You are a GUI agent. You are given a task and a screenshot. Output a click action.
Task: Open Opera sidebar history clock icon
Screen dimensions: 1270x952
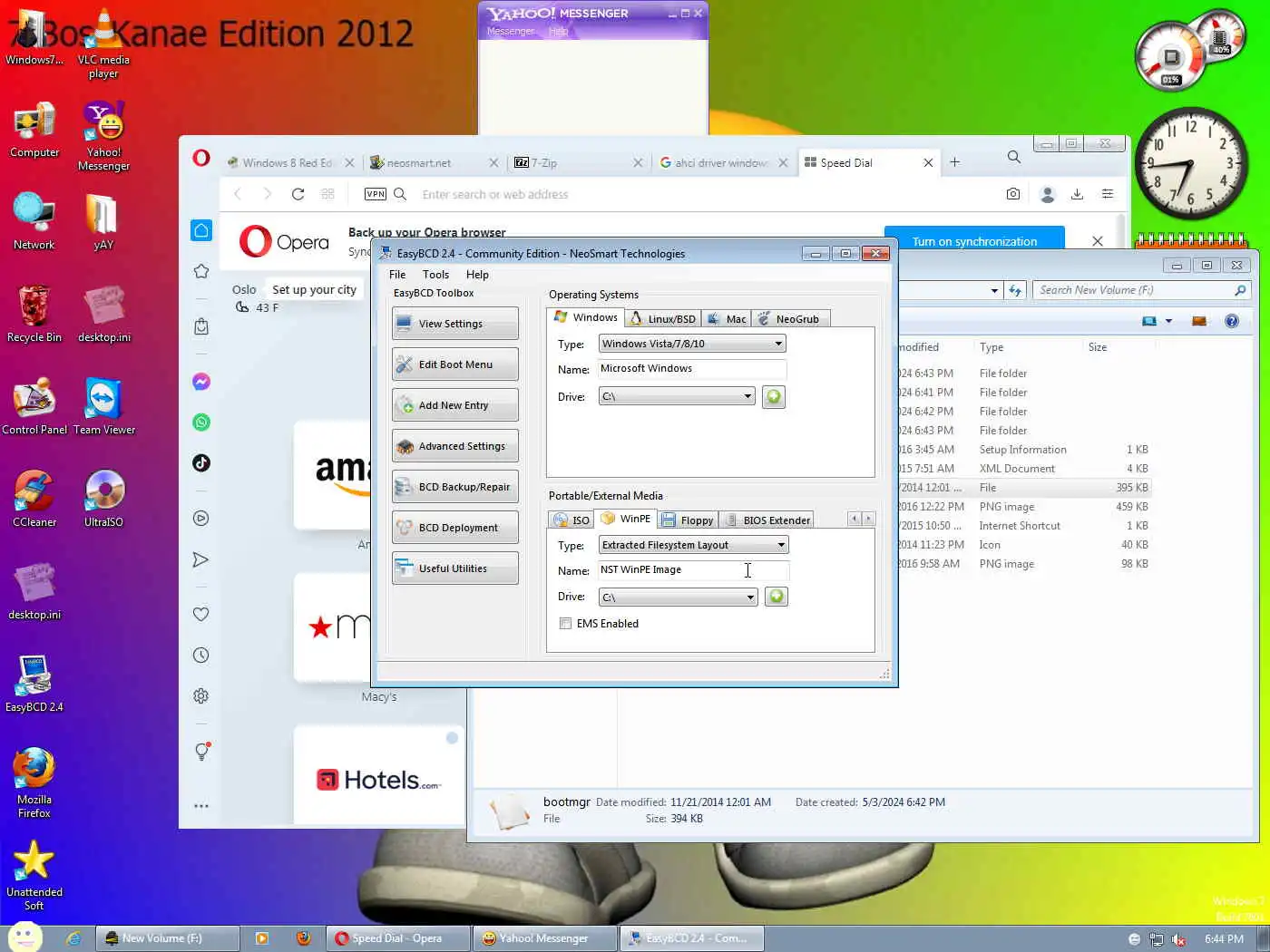point(201,656)
